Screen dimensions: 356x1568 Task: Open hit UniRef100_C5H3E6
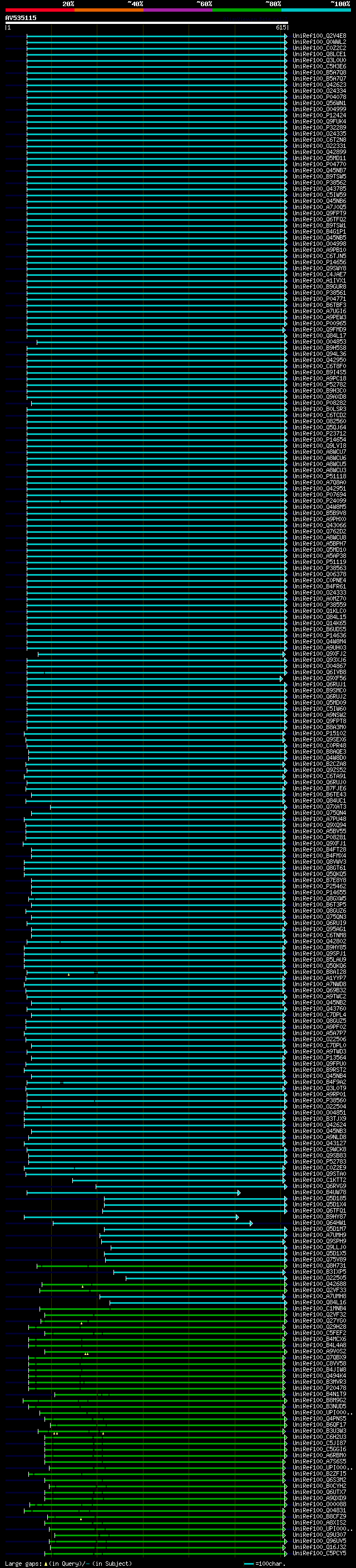(x=319, y=66)
